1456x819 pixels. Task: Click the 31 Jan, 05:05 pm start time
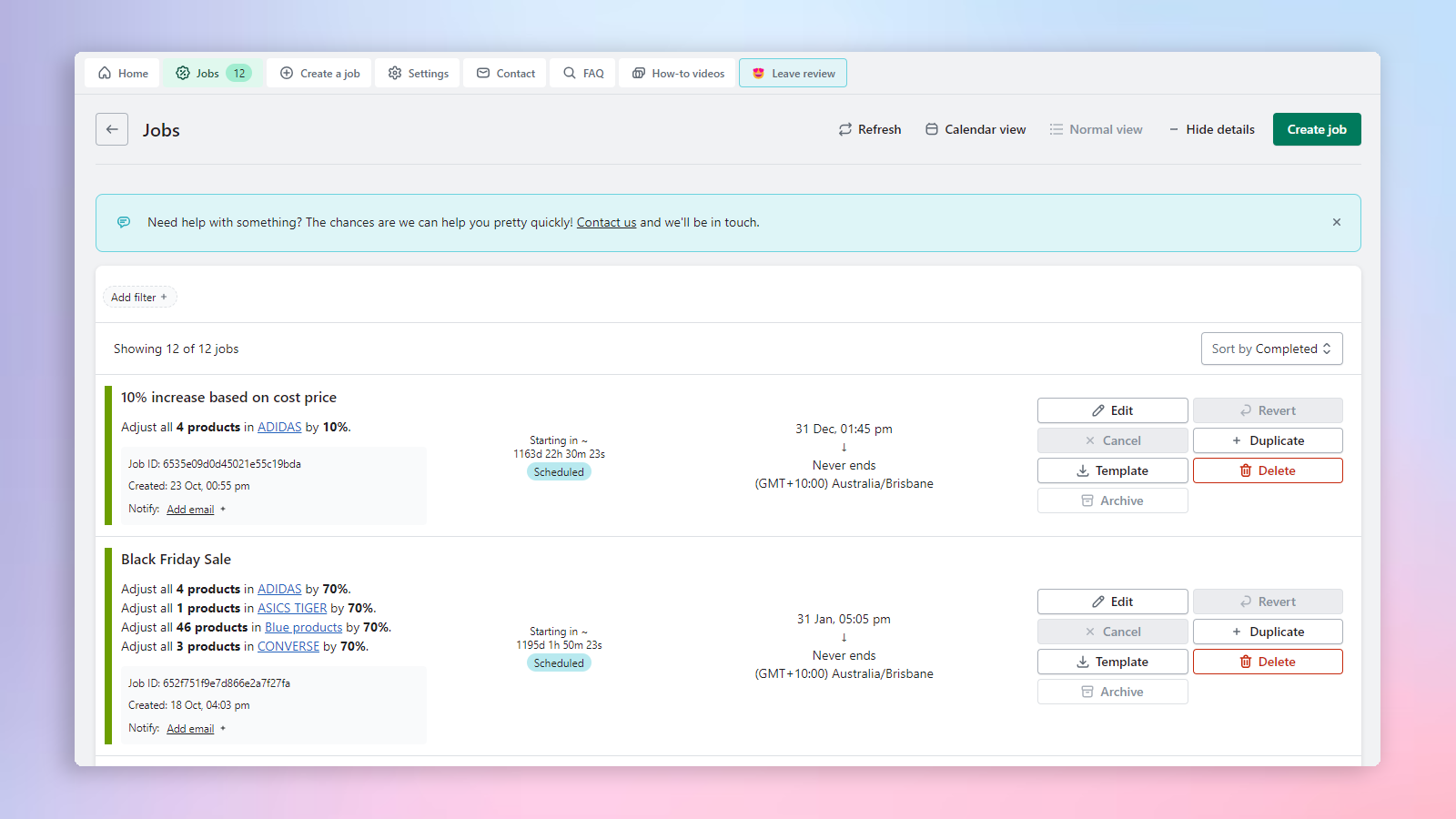click(x=844, y=619)
